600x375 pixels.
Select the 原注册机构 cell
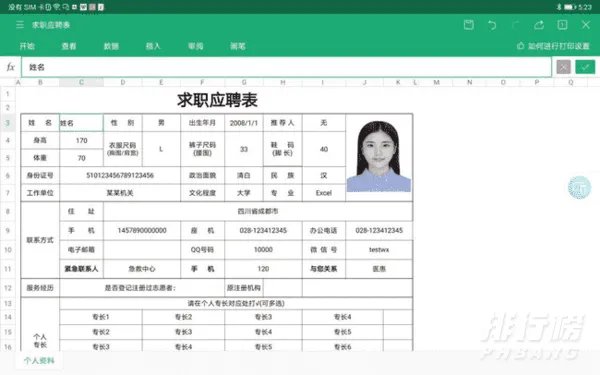click(244, 288)
